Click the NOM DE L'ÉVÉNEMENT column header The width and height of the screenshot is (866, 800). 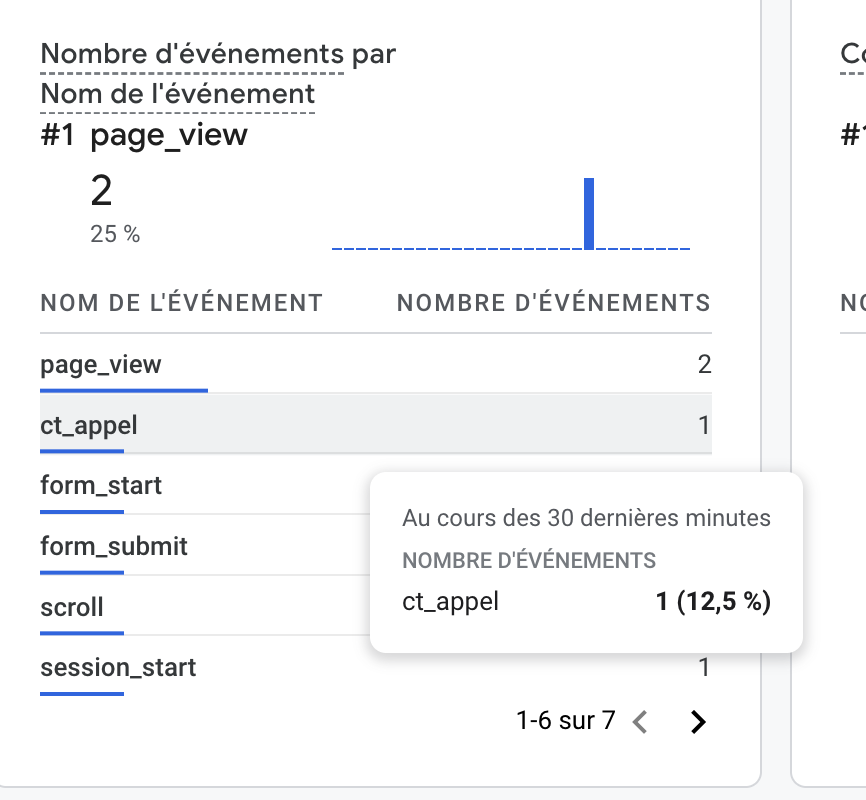[182, 303]
